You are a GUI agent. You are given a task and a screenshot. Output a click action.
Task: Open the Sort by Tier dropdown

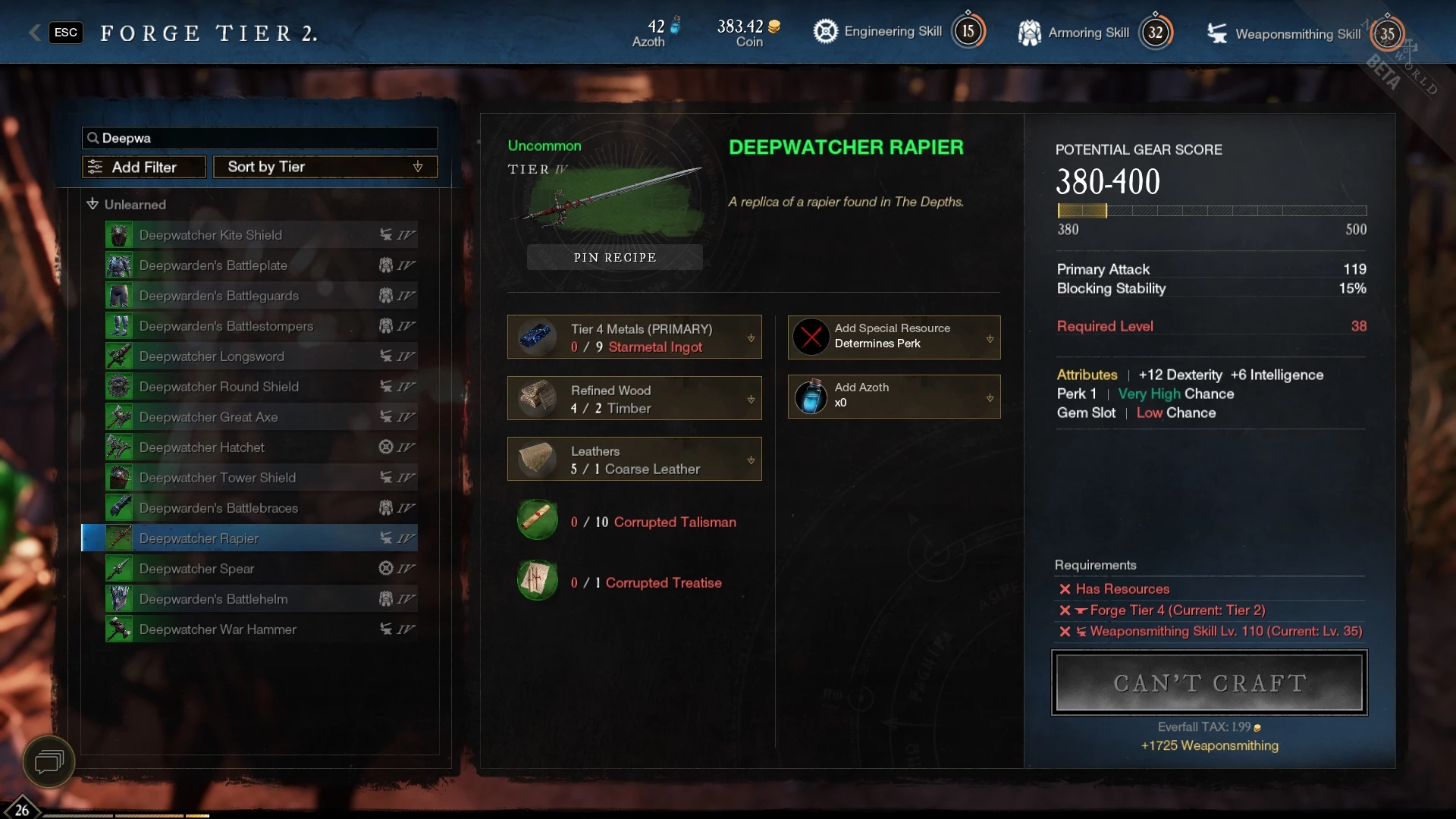click(x=325, y=167)
